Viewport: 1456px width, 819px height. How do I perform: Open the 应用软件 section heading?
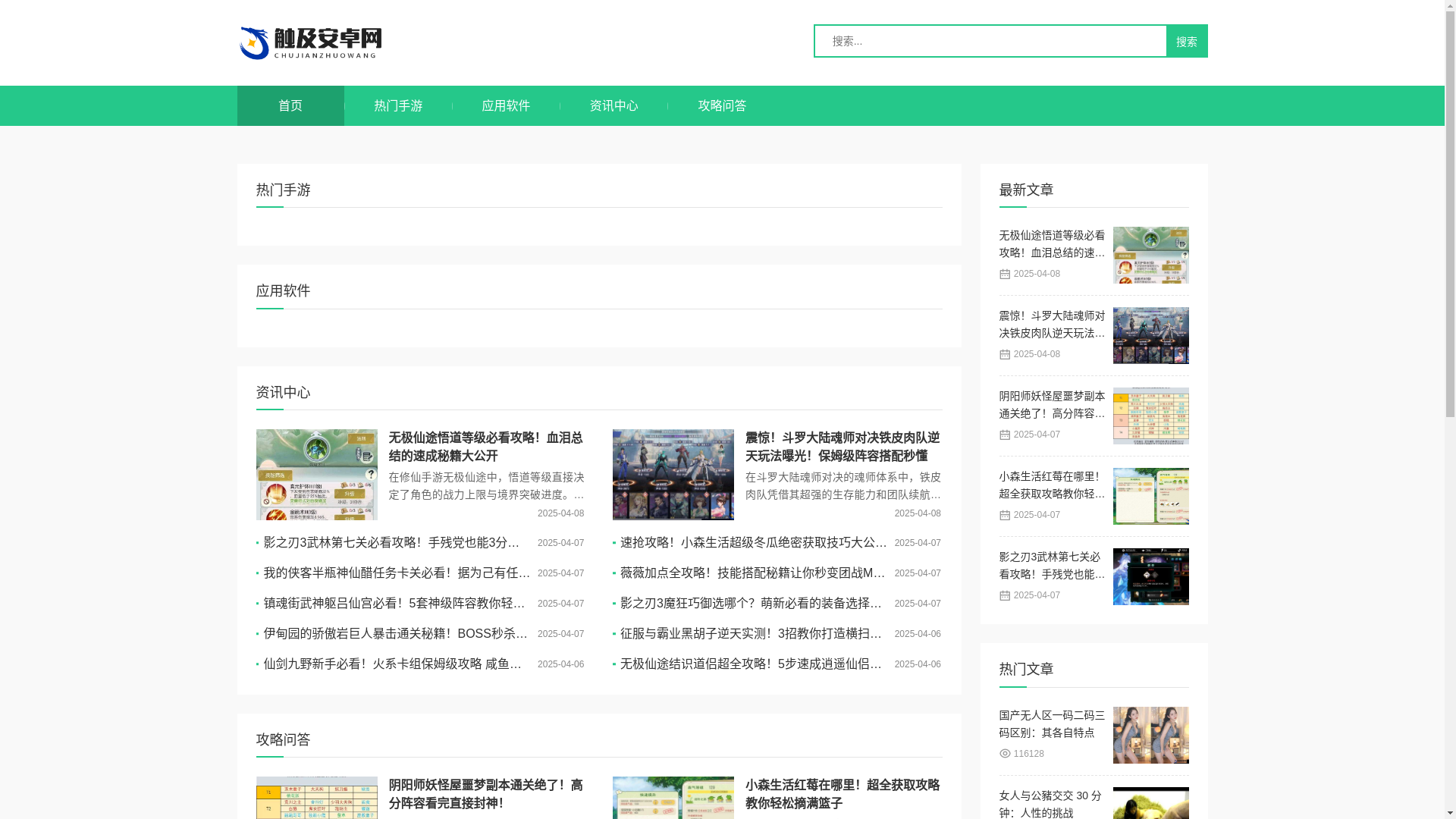click(x=284, y=291)
